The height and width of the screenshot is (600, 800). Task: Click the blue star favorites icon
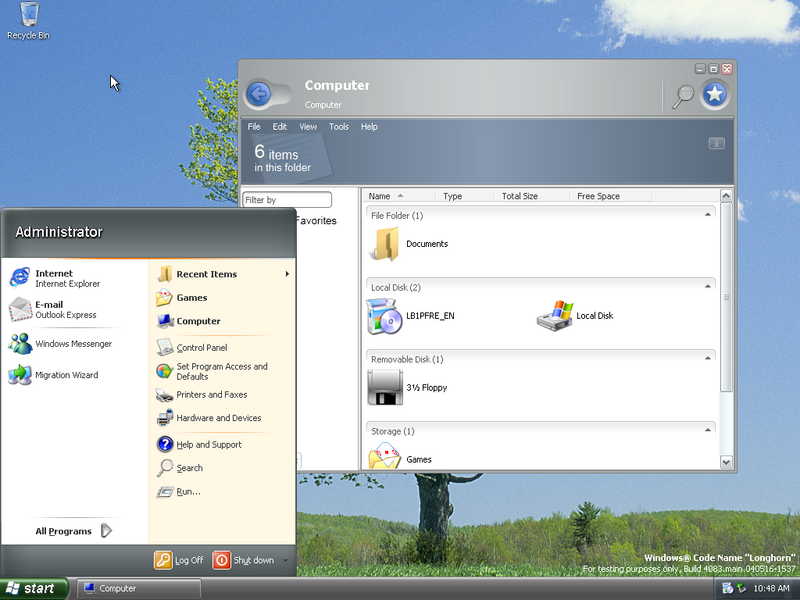coord(714,95)
